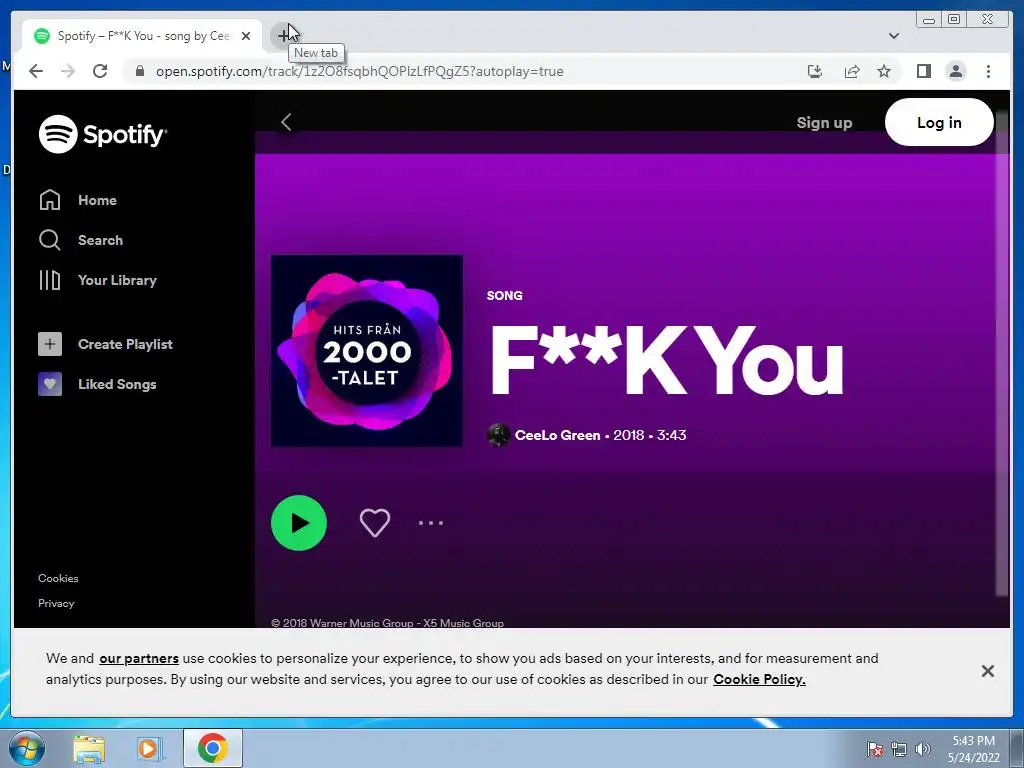The width and height of the screenshot is (1024, 768).
Task: Click the volume speaker tray icon
Action: click(x=923, y=749)
